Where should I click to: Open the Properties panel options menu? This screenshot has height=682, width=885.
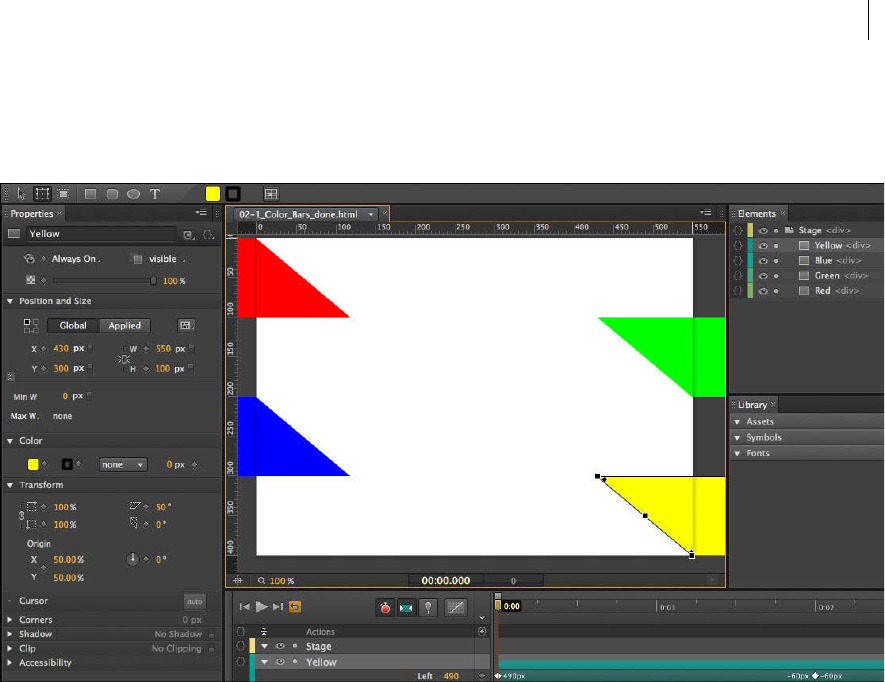click(201, 213)
